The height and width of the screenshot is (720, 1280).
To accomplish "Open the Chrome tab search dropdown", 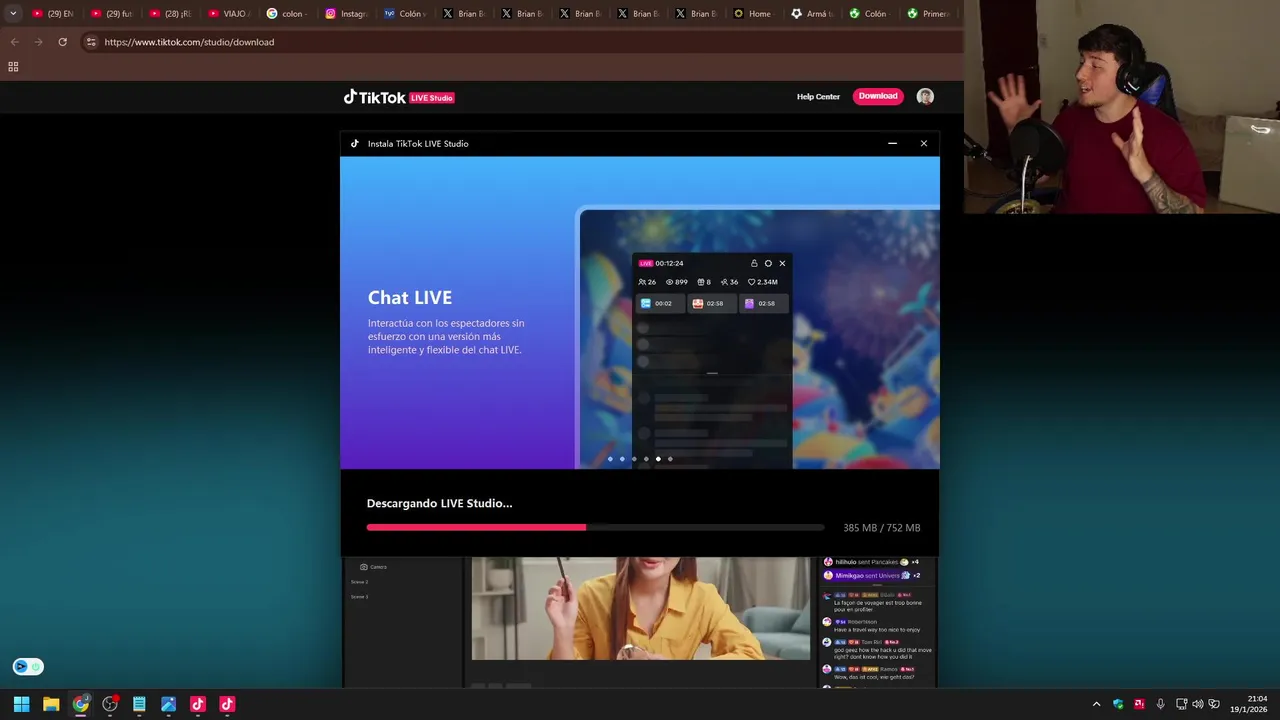I will [13, 13].
